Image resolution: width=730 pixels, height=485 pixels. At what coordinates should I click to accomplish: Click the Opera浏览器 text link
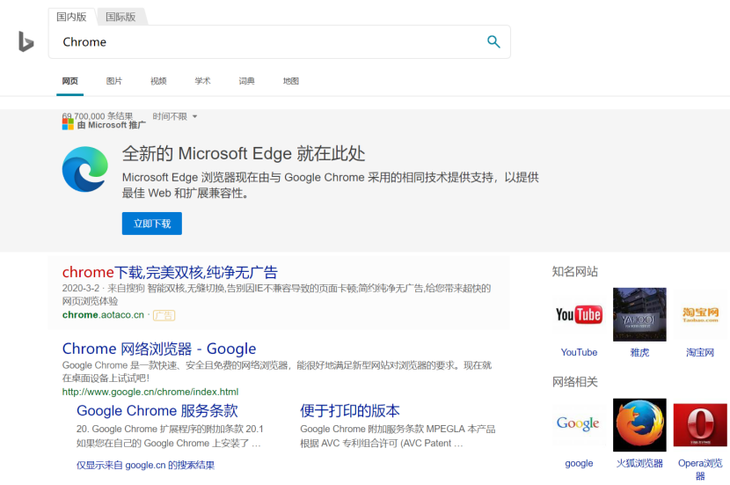(x=700, y=469)
